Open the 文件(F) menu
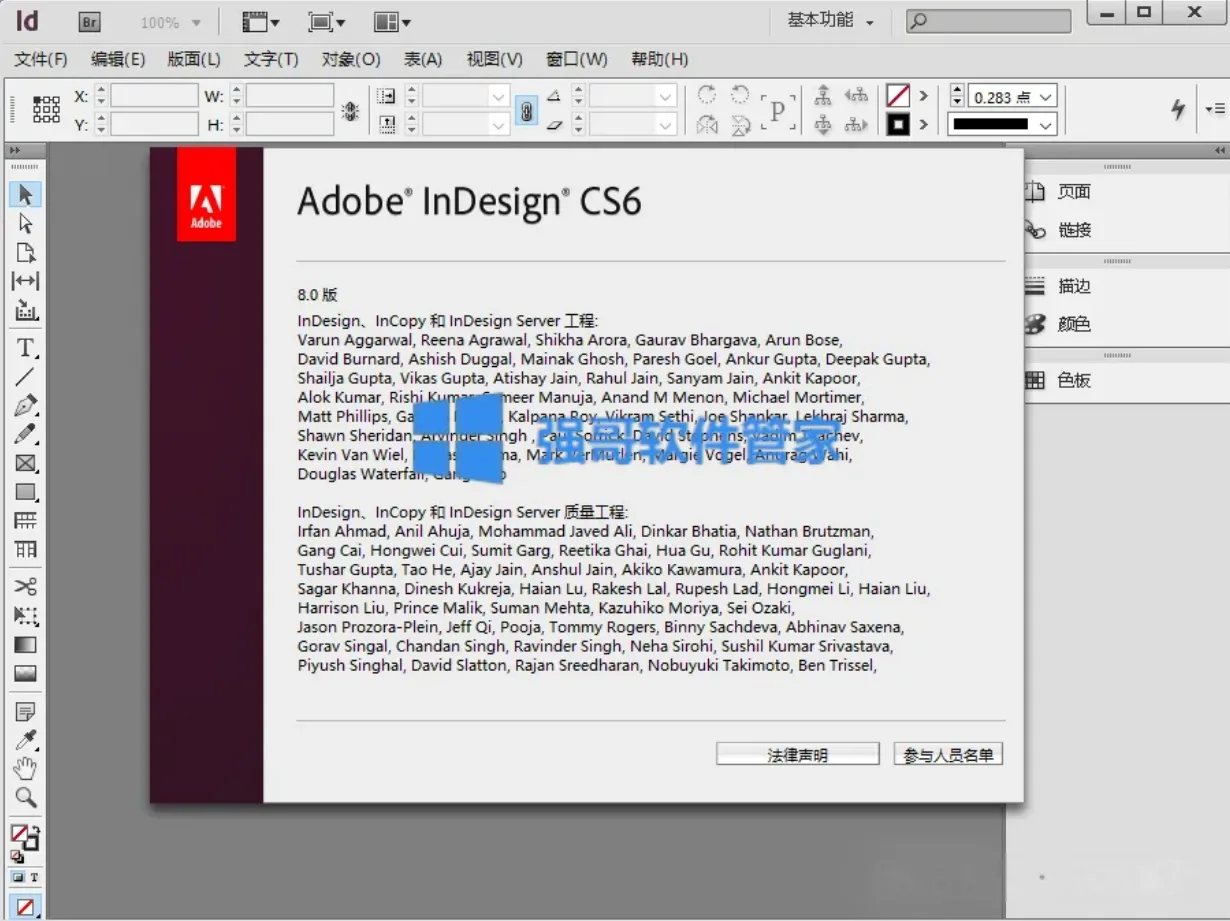Image resolution: width=1230 pixels, height=921 pixels. [x=41, y=59]
